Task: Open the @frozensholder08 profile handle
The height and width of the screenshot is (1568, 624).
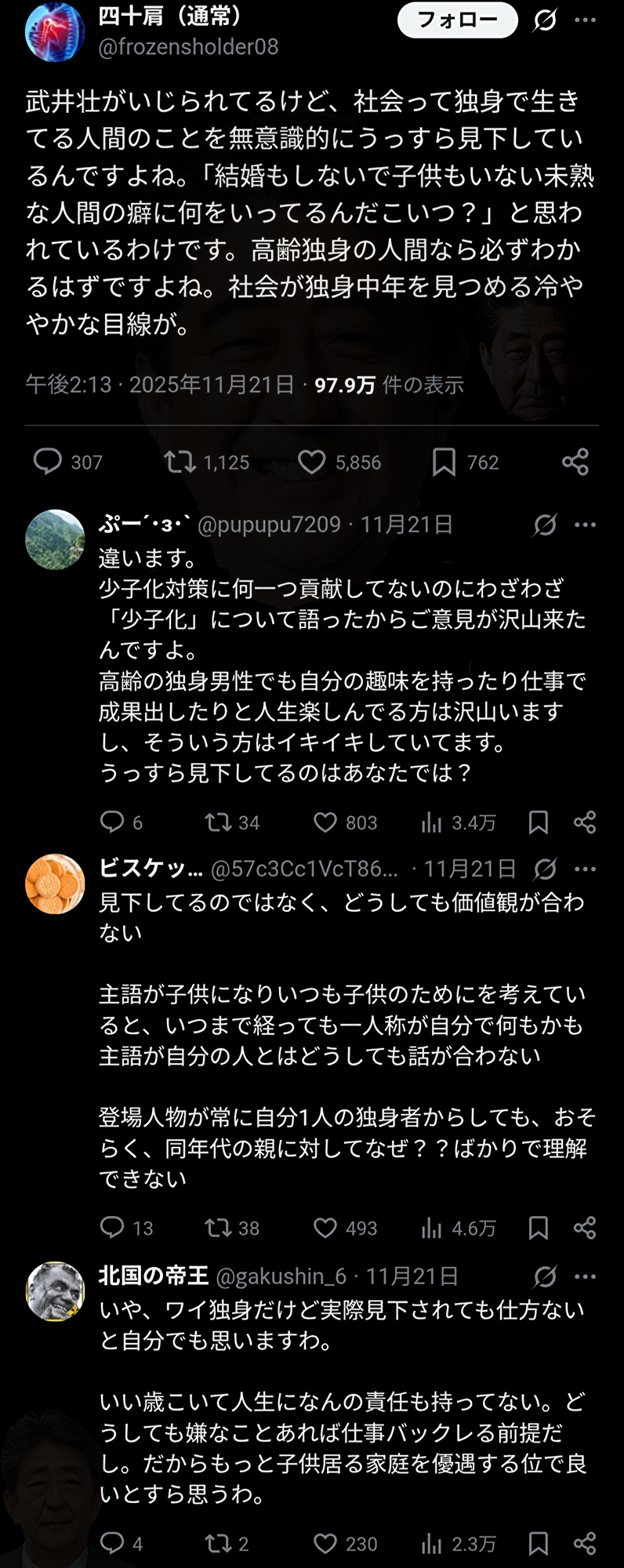Action: tap(188, 47)
